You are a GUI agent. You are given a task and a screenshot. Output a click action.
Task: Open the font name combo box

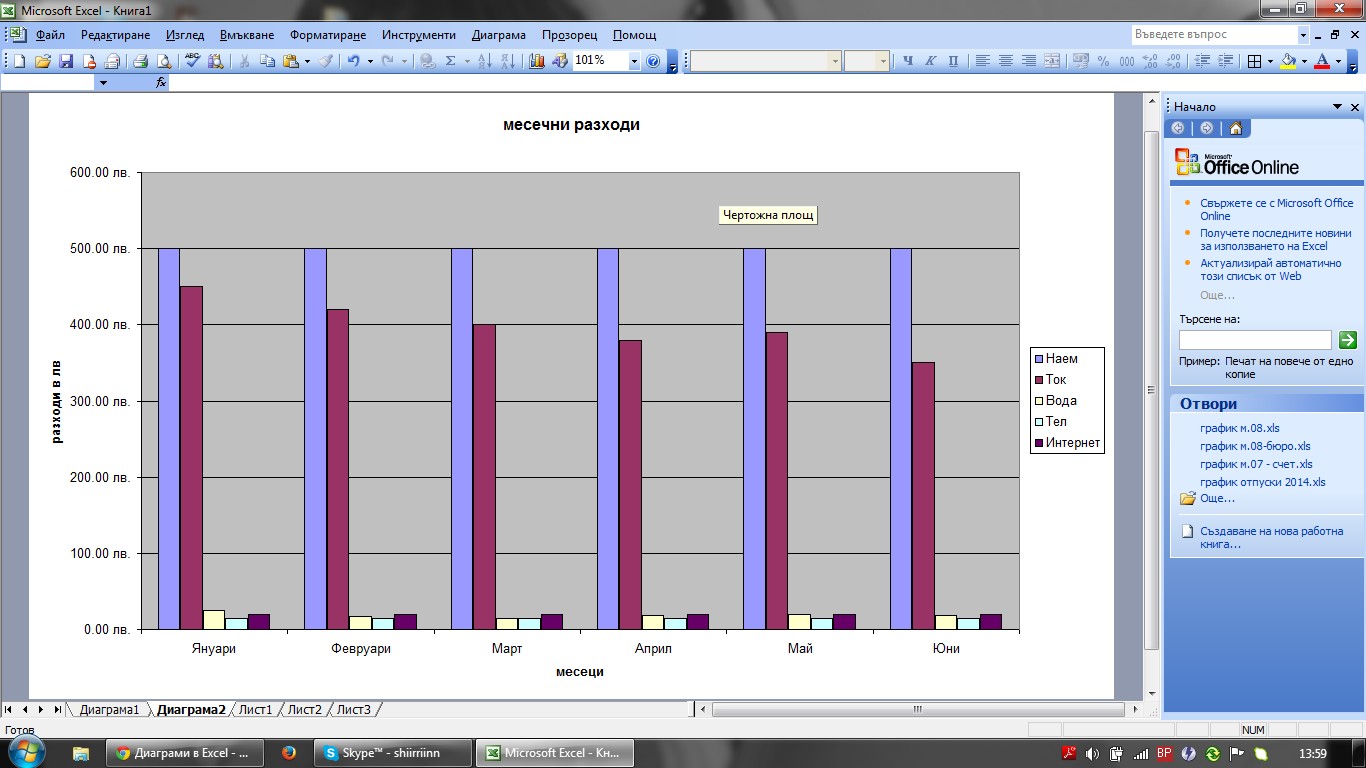tap(765, 61)
